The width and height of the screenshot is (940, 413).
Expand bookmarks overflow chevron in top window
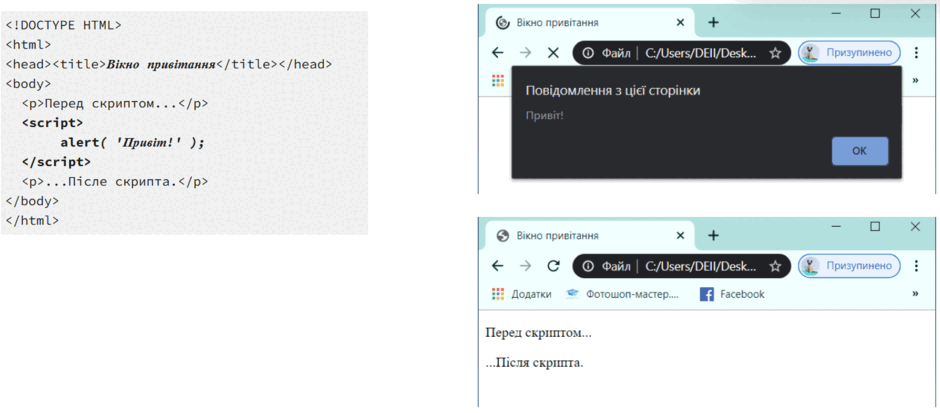click(x=915, y=80)
